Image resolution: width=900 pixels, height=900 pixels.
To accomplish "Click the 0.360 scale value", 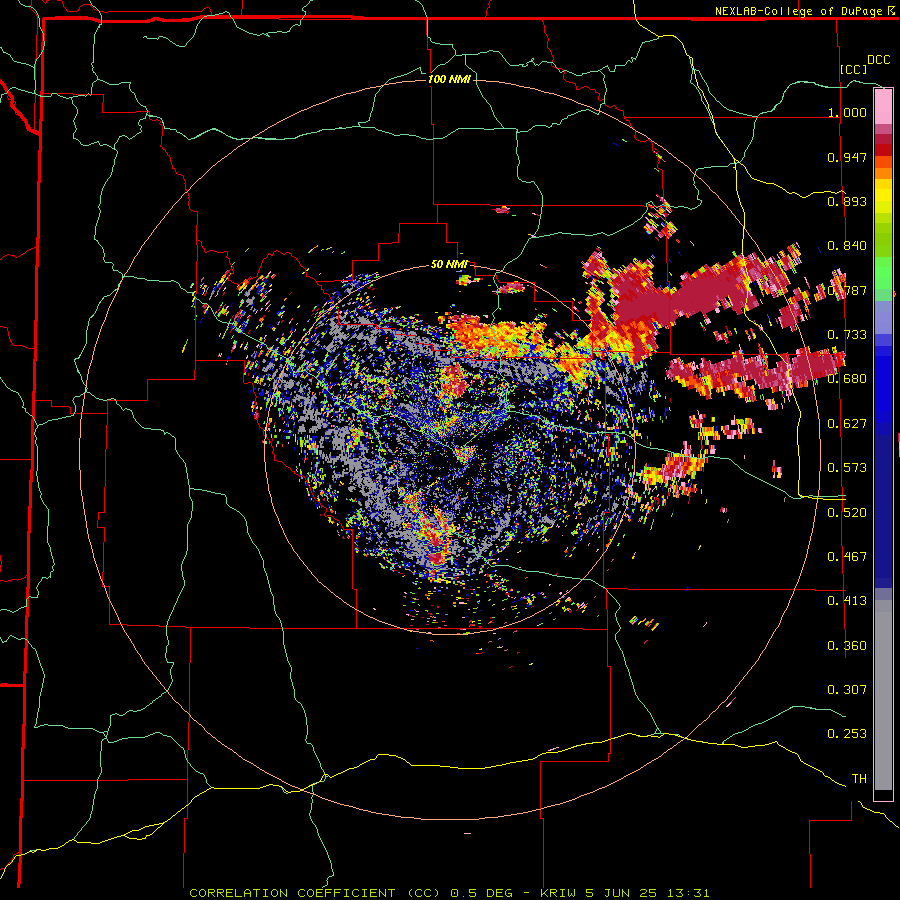I will pyautogui.click(x=847, y=646).
